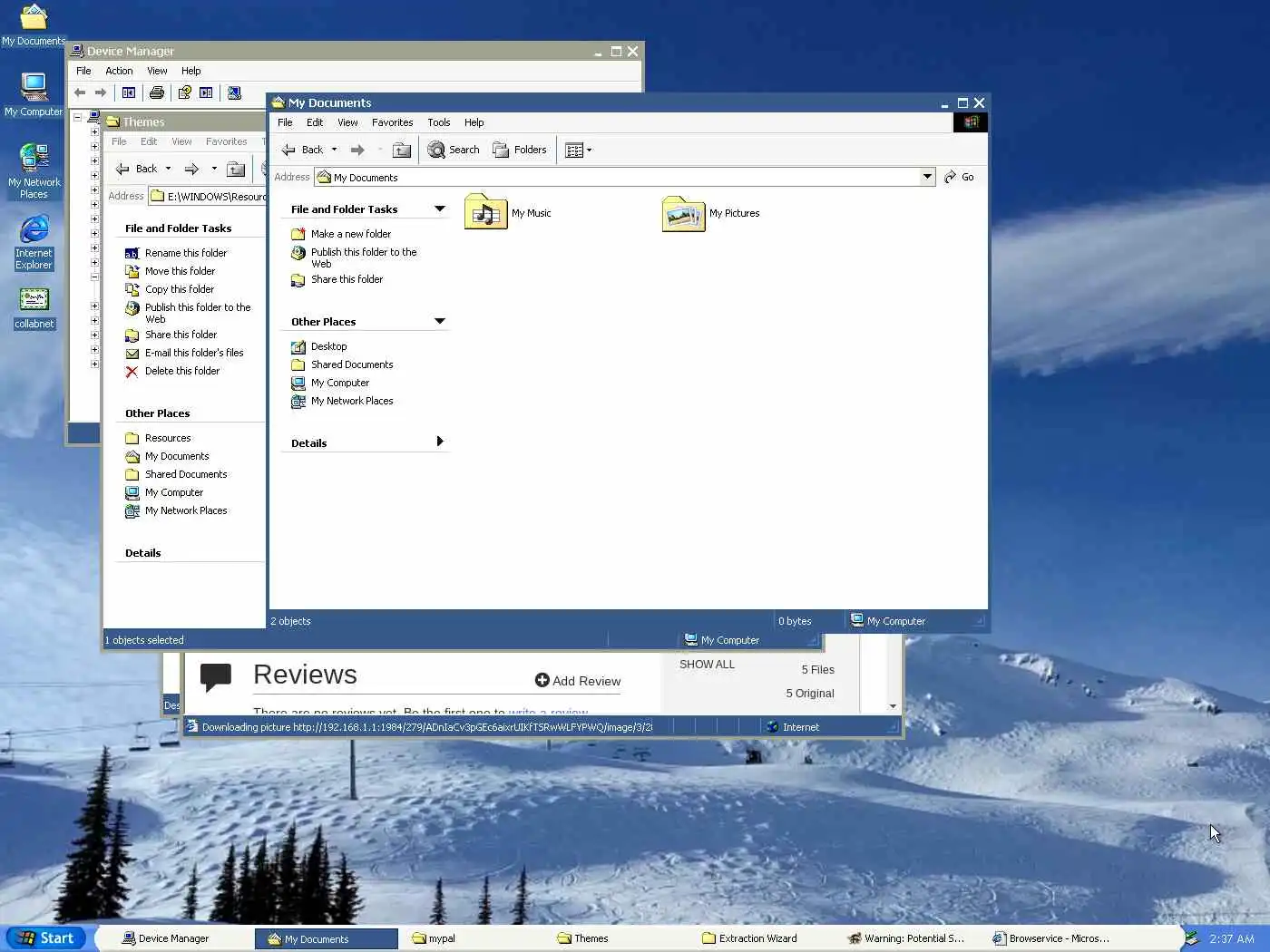Click Move this folder in Themes window
1270x952 pixels.
(171, 271)
